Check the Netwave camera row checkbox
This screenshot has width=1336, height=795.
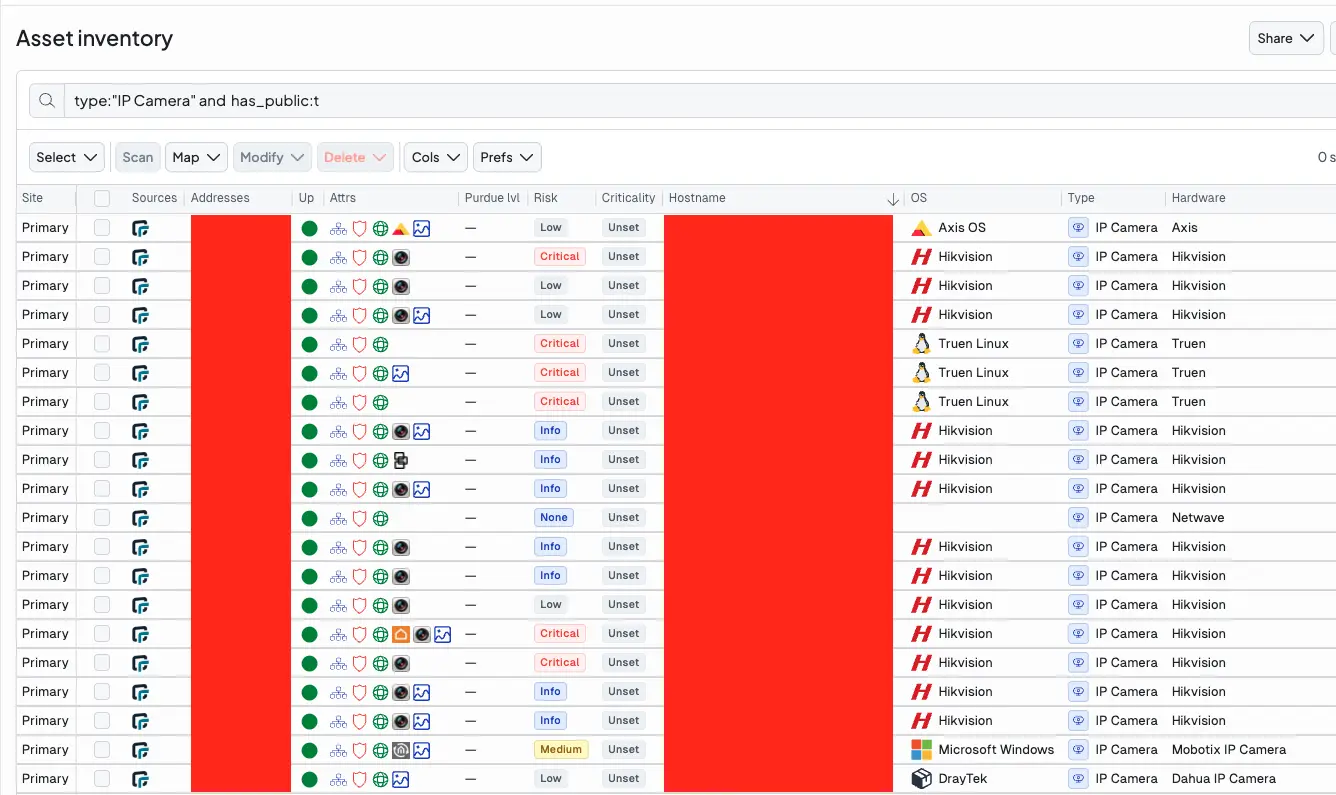tap(102, 518)
